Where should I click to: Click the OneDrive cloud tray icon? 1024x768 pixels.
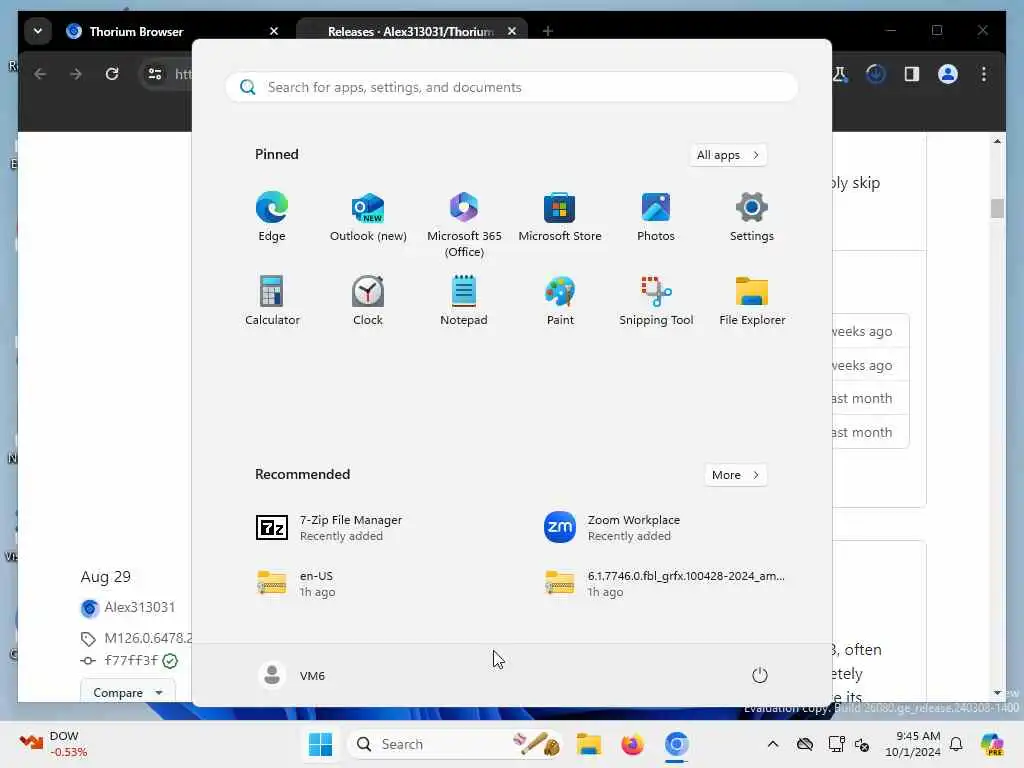[805, 744]
